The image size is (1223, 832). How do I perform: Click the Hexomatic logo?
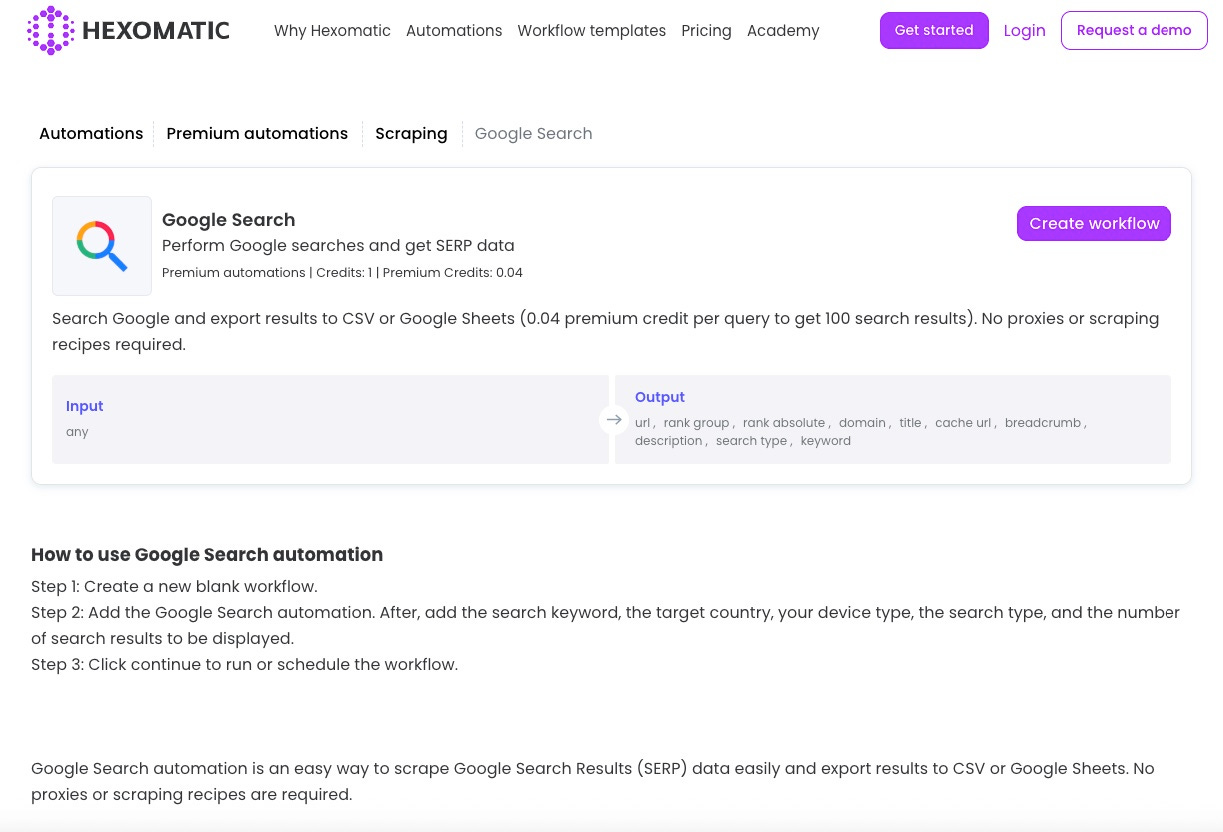[128, 30]
